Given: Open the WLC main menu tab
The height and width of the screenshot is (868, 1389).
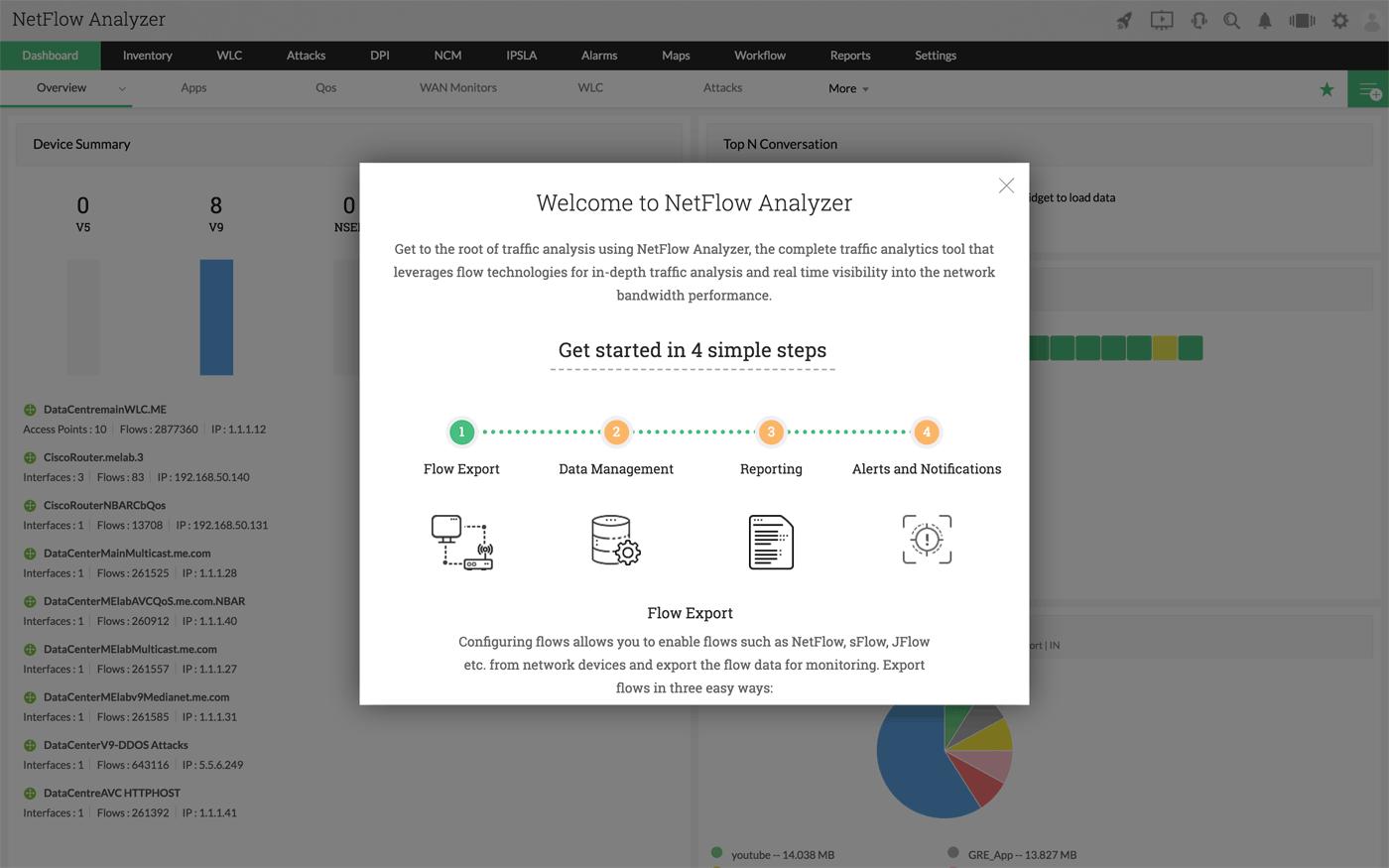Looking at the screenshot, I should pos(229,56).
